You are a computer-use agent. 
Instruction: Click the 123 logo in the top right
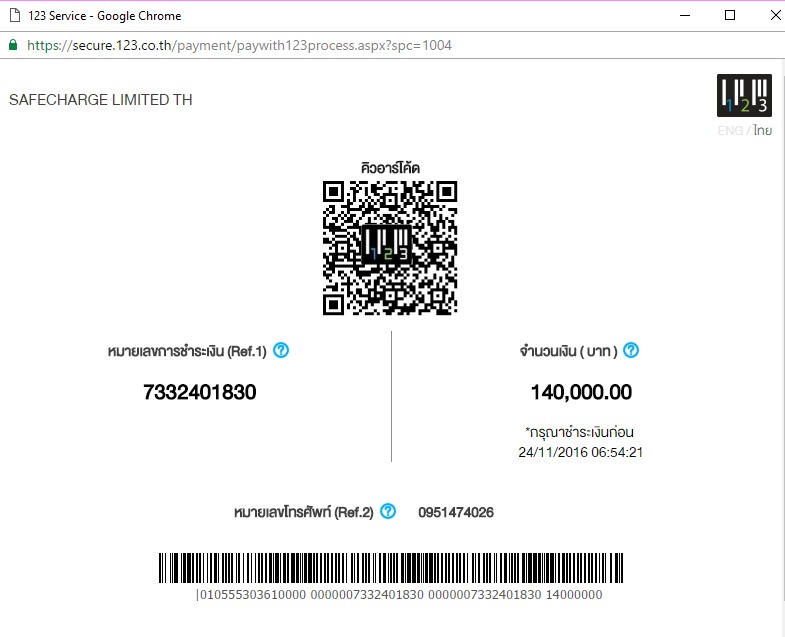(x=744, y=95)
